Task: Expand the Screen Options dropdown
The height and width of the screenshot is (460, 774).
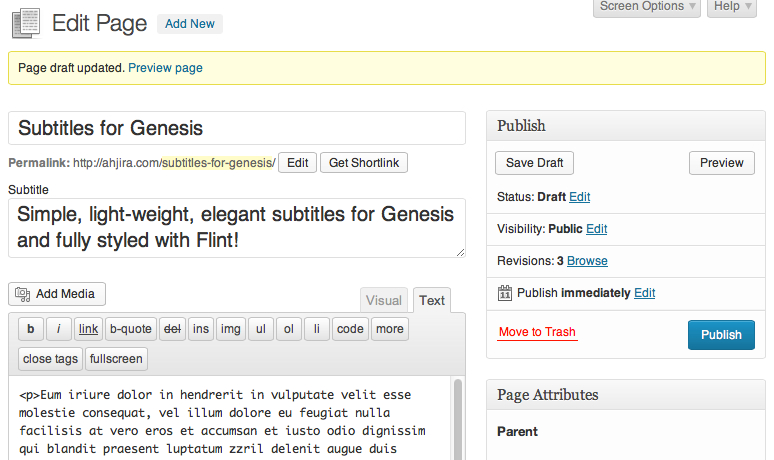Action: (x=649, y=6)
